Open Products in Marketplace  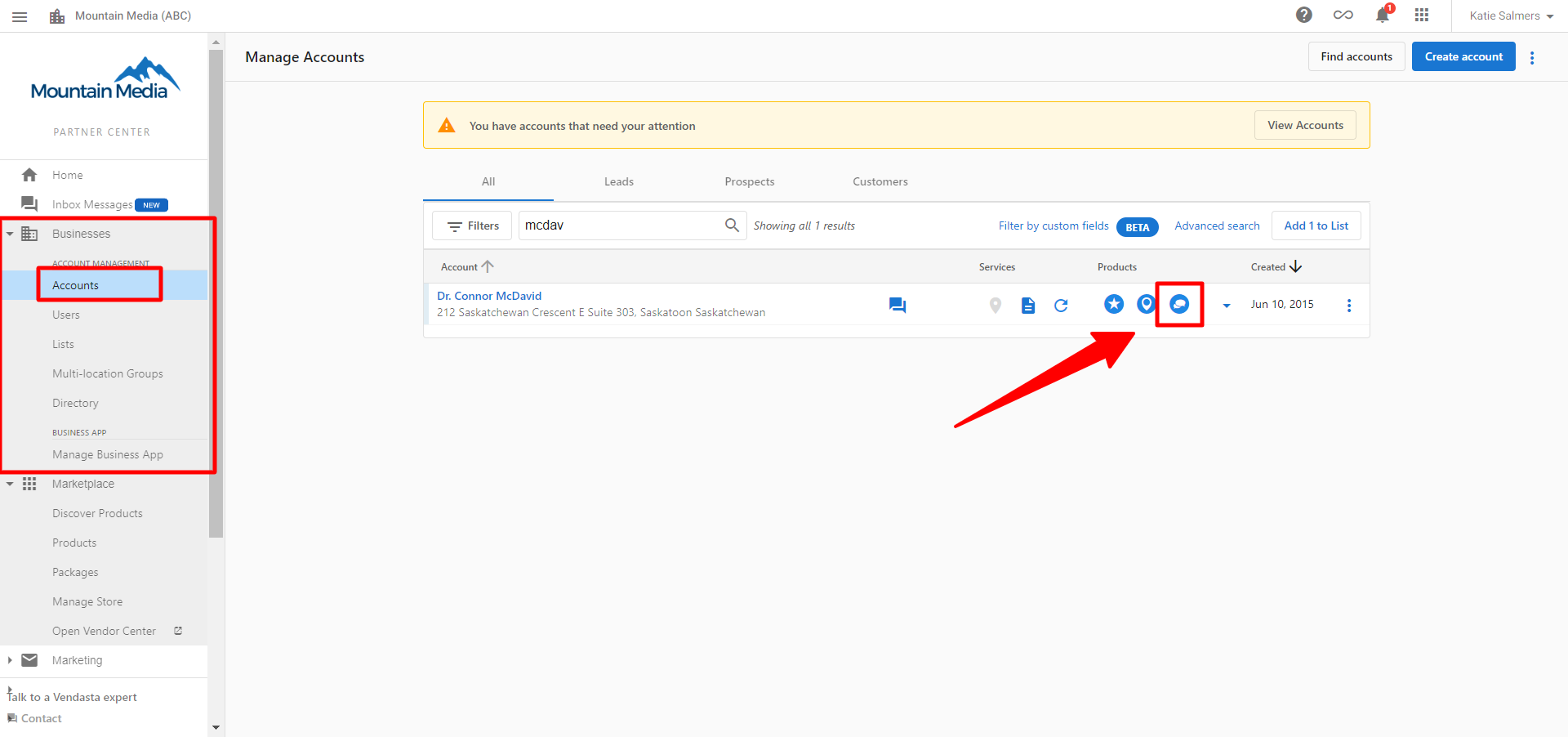[74, 543]
